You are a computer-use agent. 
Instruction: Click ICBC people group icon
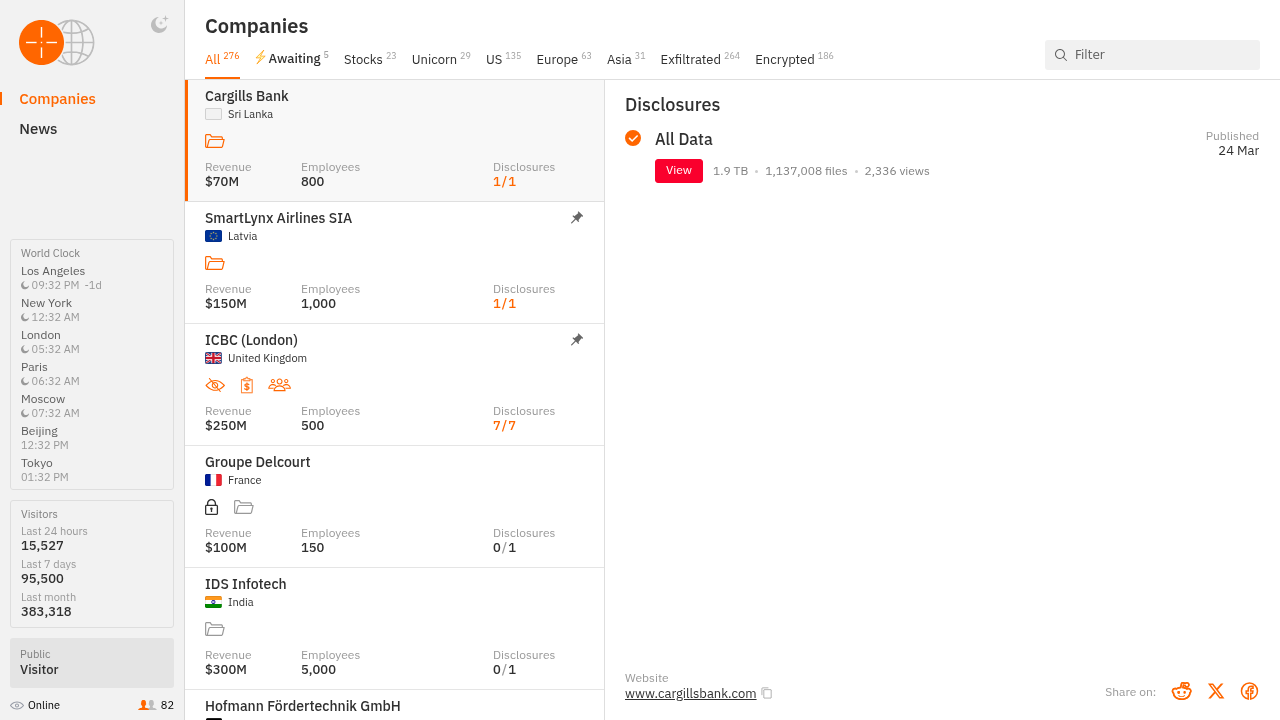pyautogui.click(x=280, y=385)
